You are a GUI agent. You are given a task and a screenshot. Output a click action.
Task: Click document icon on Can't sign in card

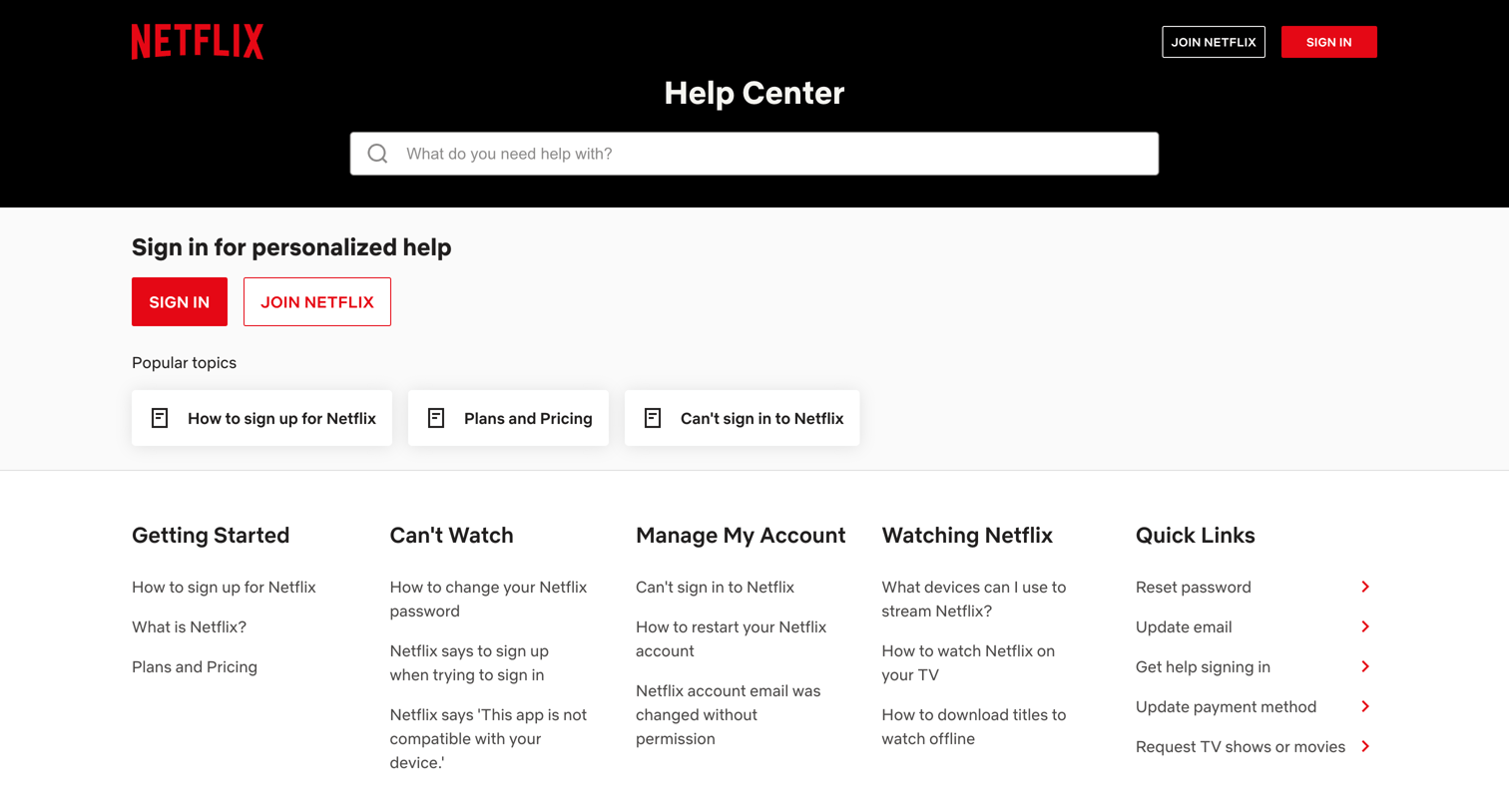click(x=653, y=418)
